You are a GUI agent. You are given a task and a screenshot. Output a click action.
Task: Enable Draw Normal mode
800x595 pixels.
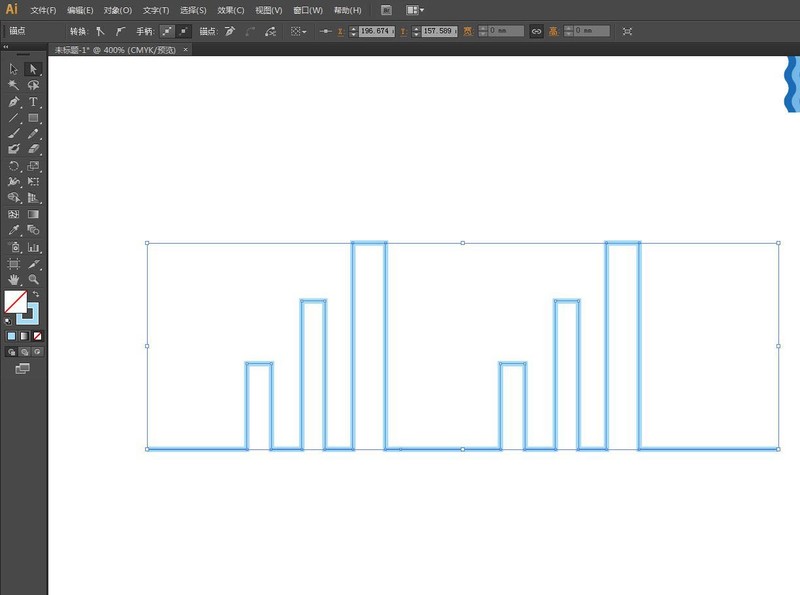tap(11, 352)
